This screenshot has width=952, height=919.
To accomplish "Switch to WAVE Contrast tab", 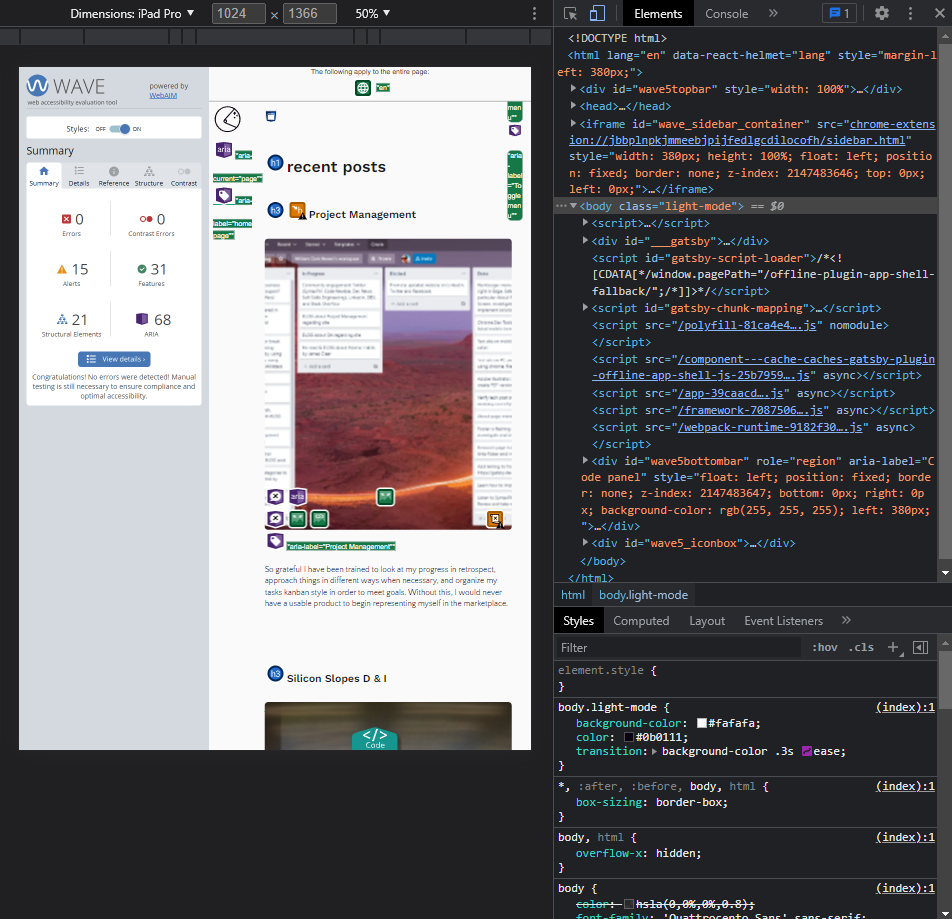I will [184, 176].
